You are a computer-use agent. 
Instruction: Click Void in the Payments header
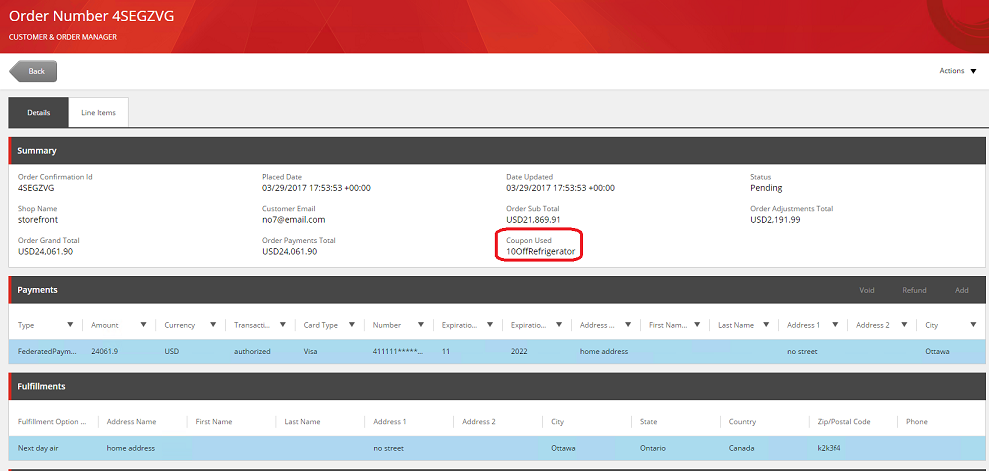pos(866,290)
